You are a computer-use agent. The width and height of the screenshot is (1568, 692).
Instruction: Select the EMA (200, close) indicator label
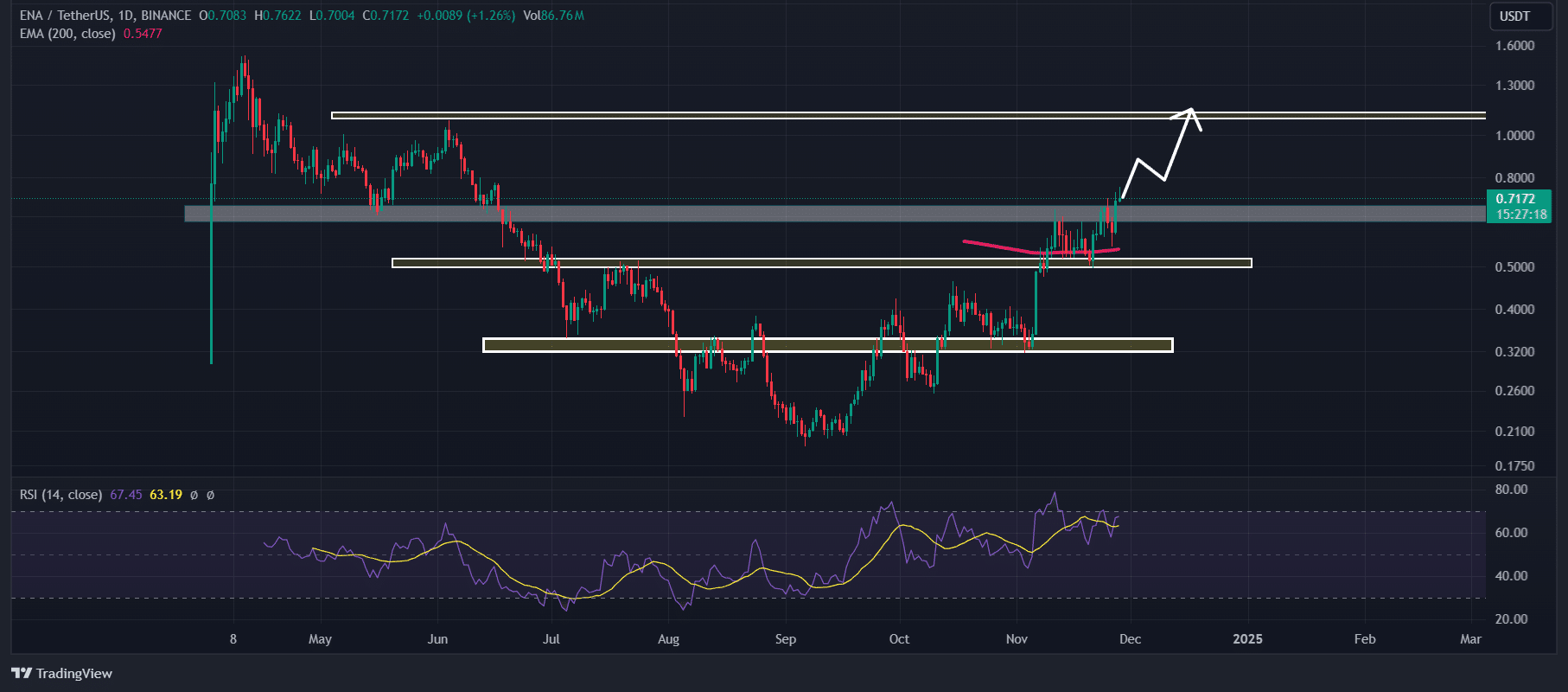pyautogui.click(x=67, y=34)
